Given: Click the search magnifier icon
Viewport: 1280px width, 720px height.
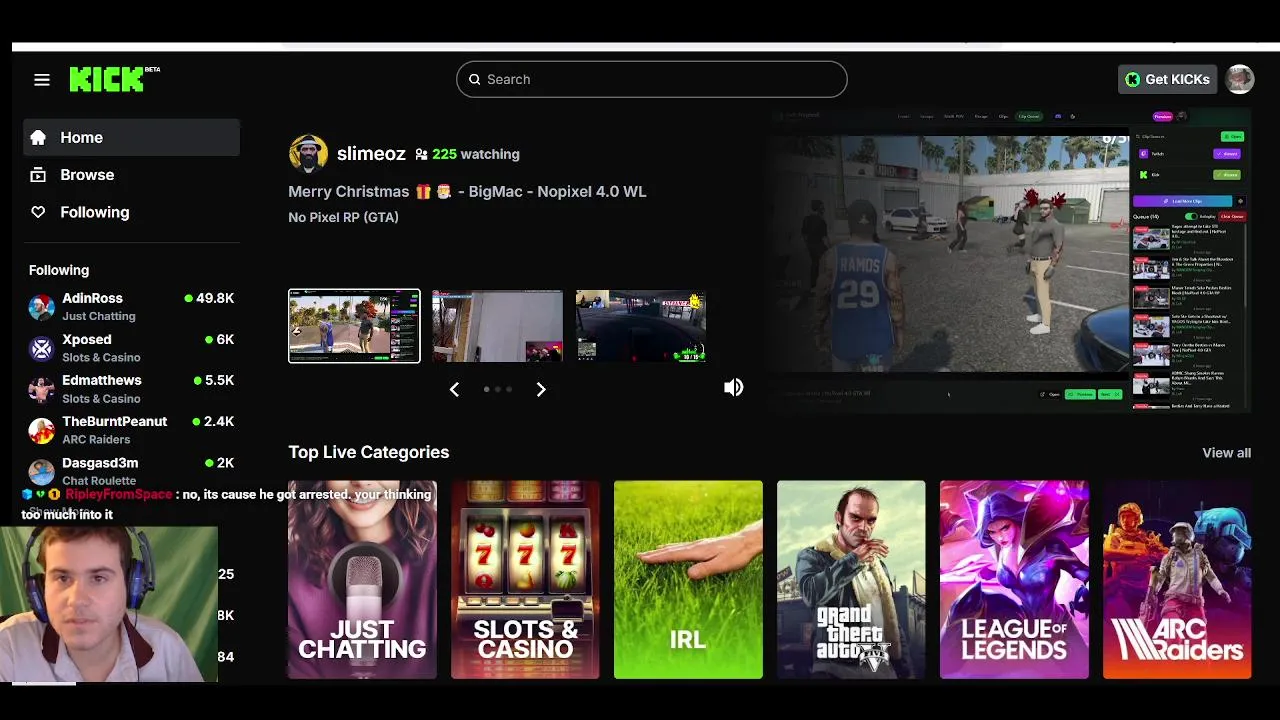Looking at the screenshot, I should tap(475, 79).
